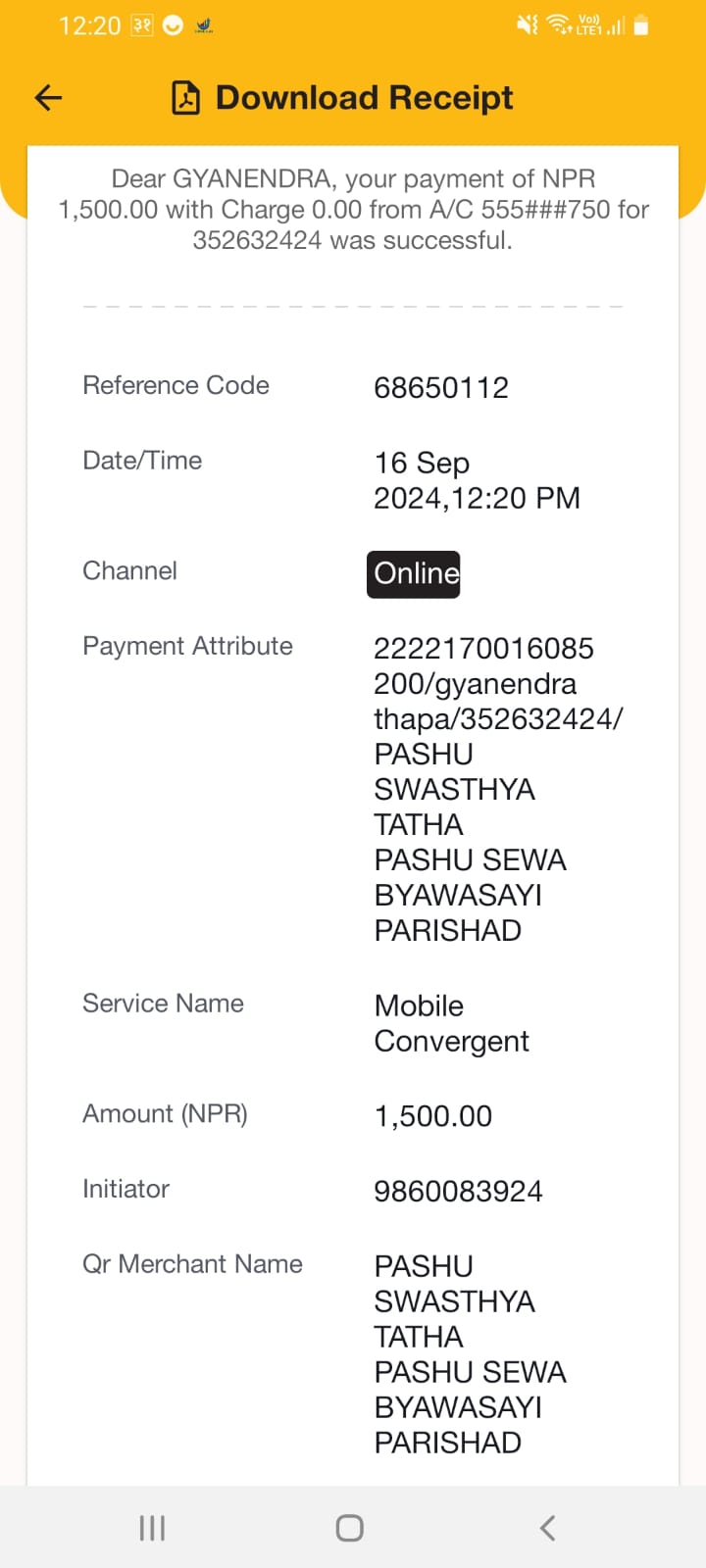Tap the Date/Time value 16 Sep 2024
Viewport: 706px width, 1568px height.
tap(477, 480)
